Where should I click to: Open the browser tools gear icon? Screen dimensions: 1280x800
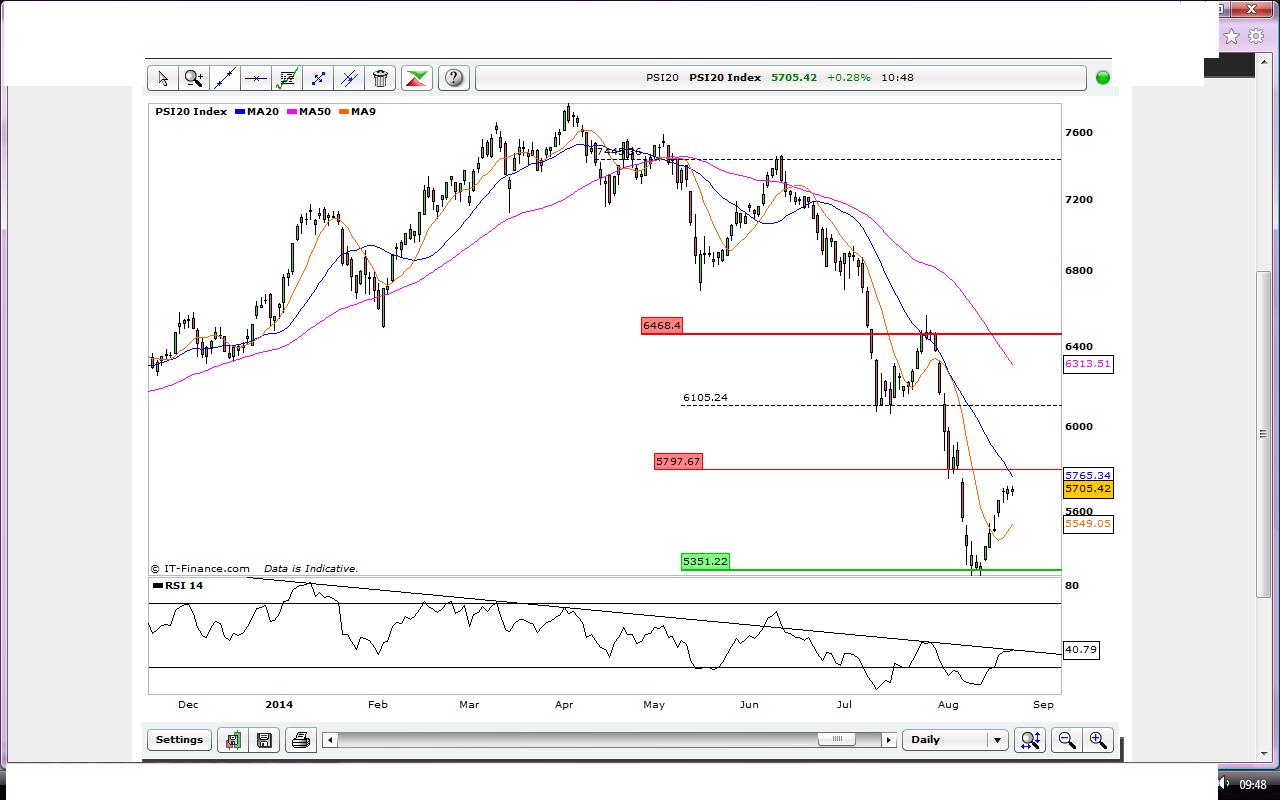[x=1256, y=36]
